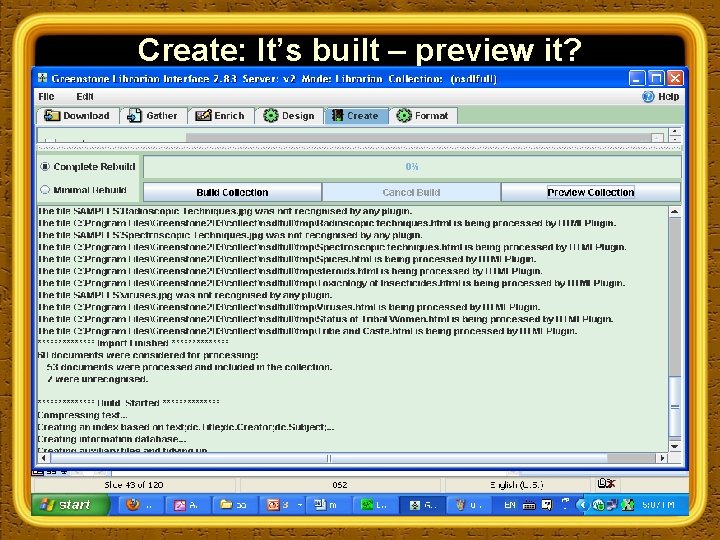
Task: Click the Cancel Build button
Action: [411, 192]
